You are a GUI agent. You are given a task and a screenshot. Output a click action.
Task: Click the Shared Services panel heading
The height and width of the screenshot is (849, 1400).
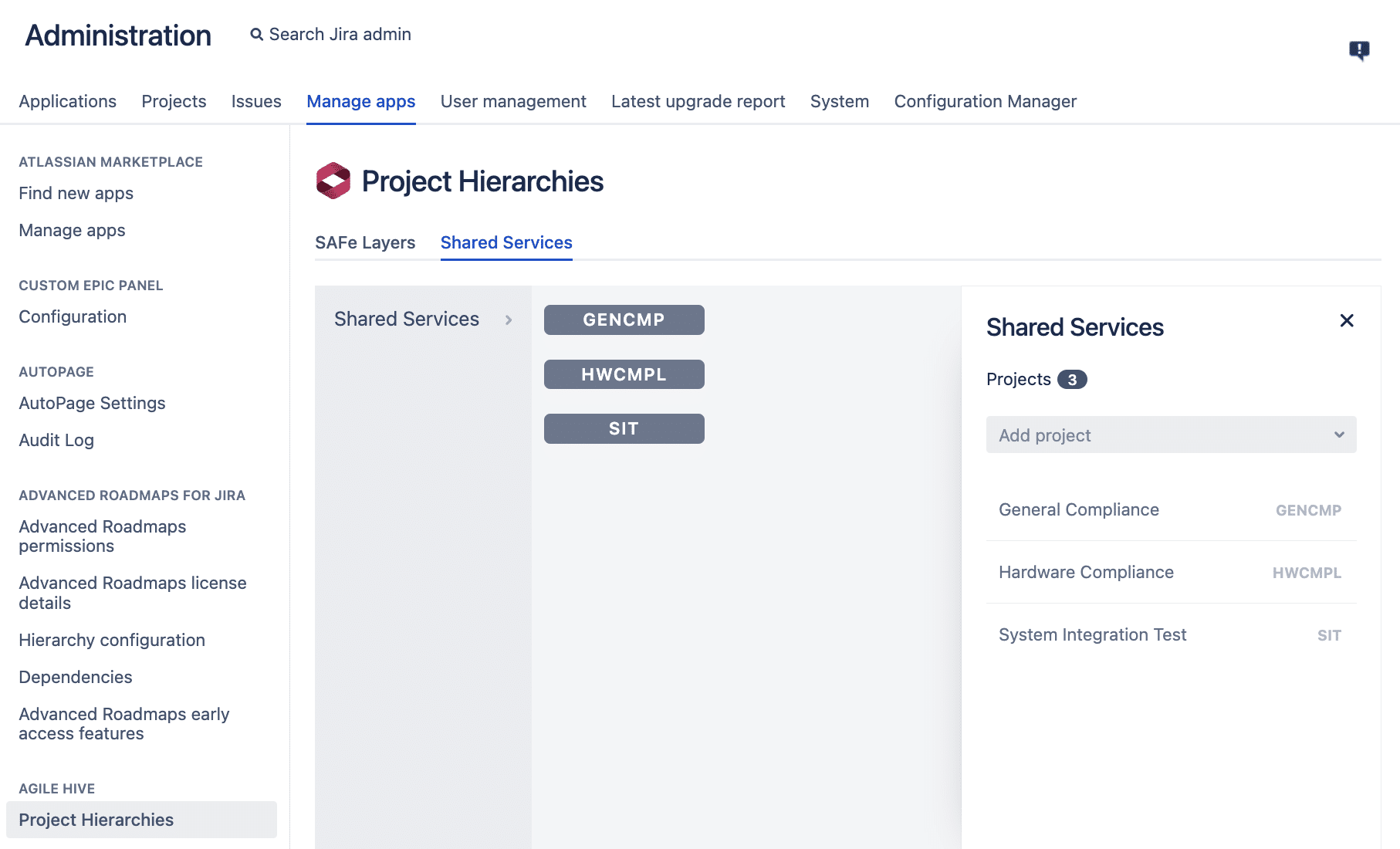click(x=1074, y=327)
